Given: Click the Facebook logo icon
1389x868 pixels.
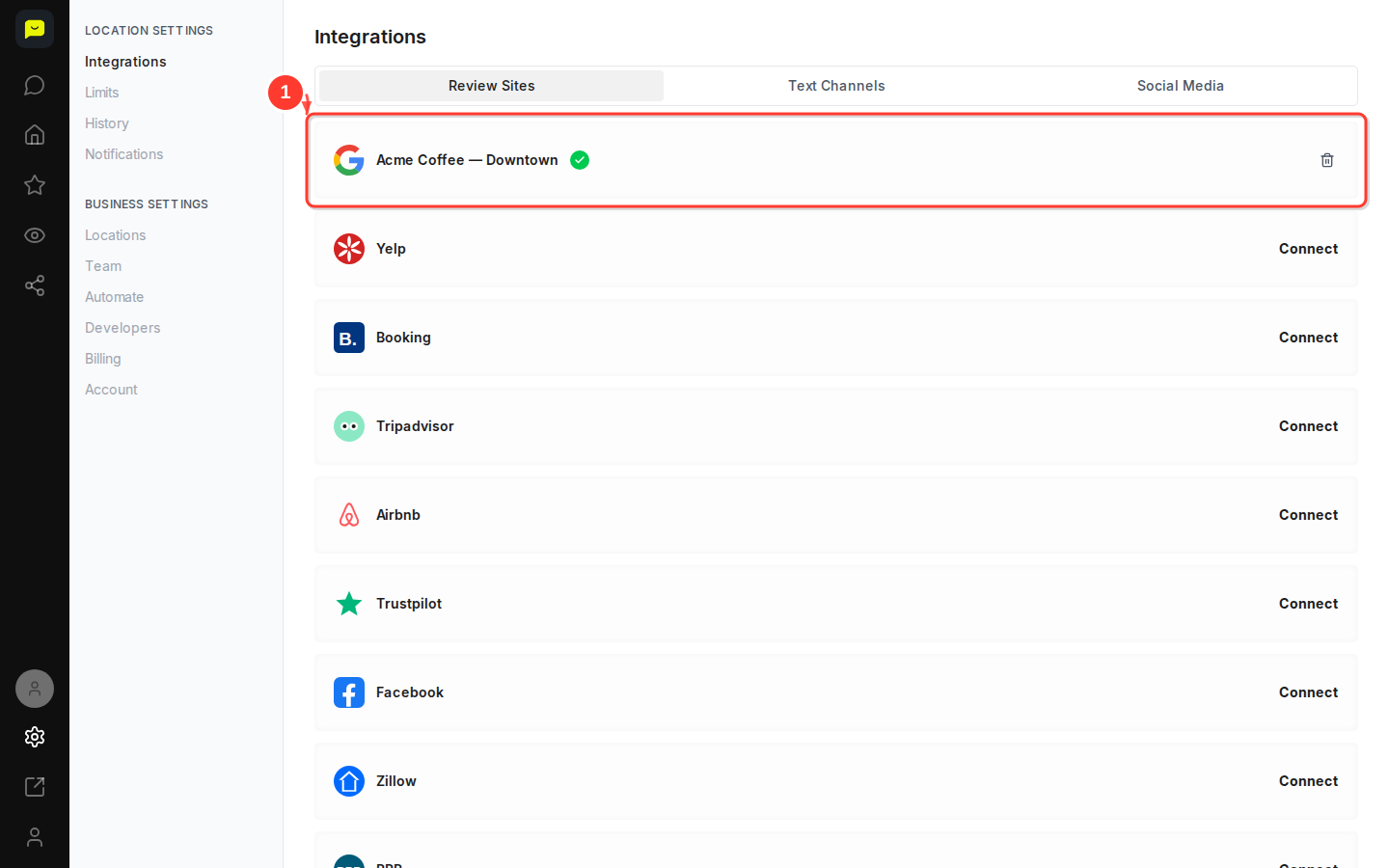Looking at the screenshot, I should coord(349,692).
